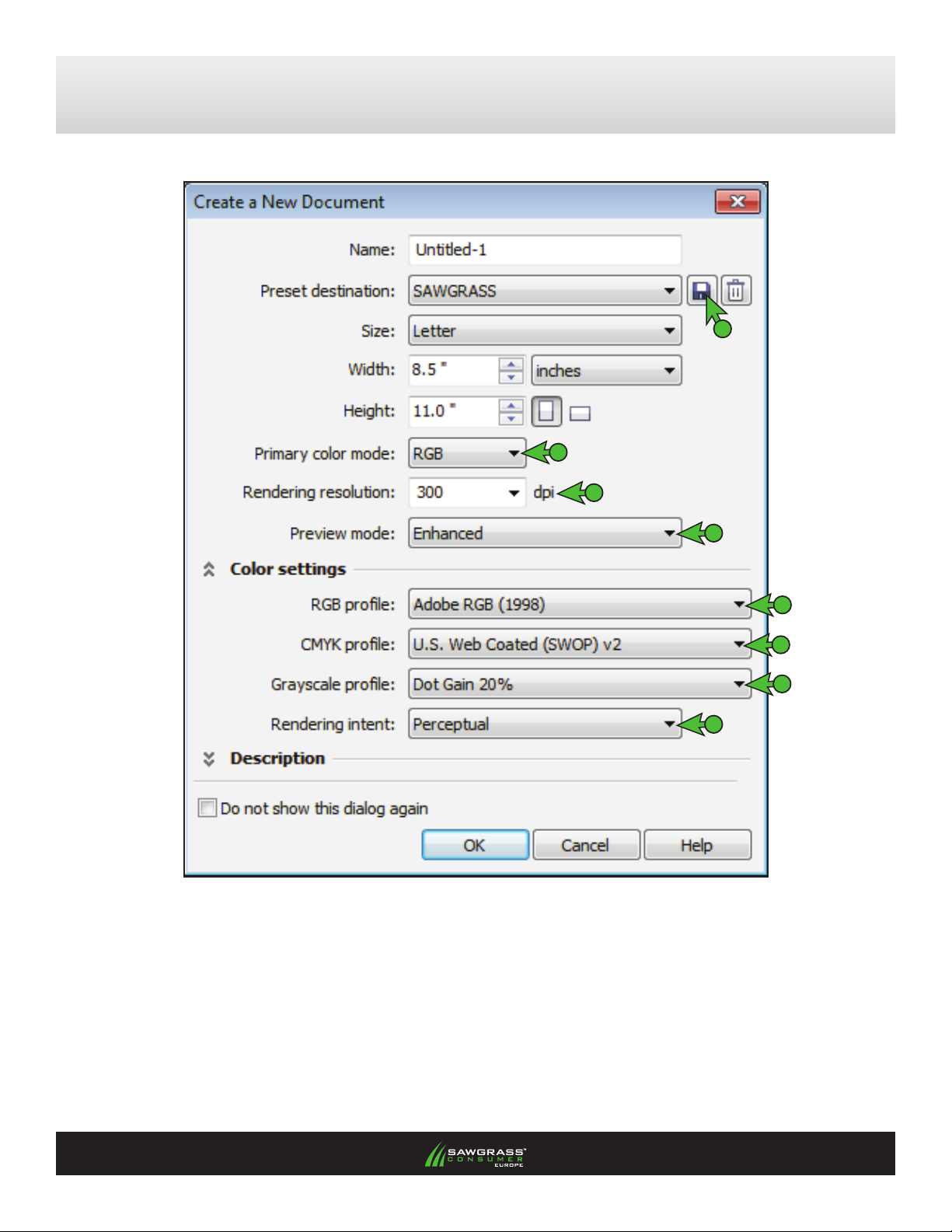Viewport: 952px width, 1232px height.
Task: Open the units dropdown showing inches
Action: [606, 371]
